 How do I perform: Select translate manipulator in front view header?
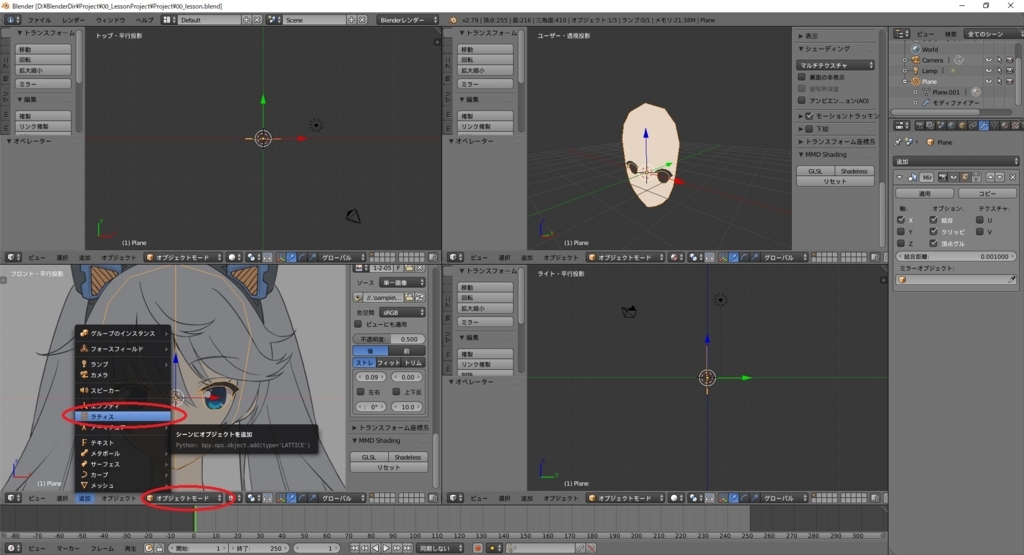click(291, 498)
